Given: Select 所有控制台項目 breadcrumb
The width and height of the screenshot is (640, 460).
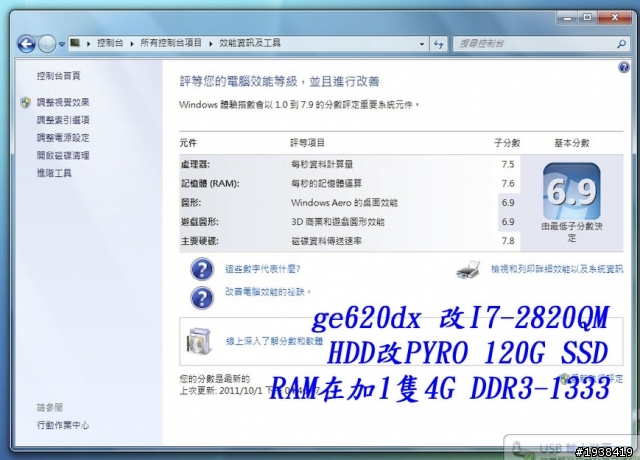Looking at the screenshot, I should tap(171, 43).
